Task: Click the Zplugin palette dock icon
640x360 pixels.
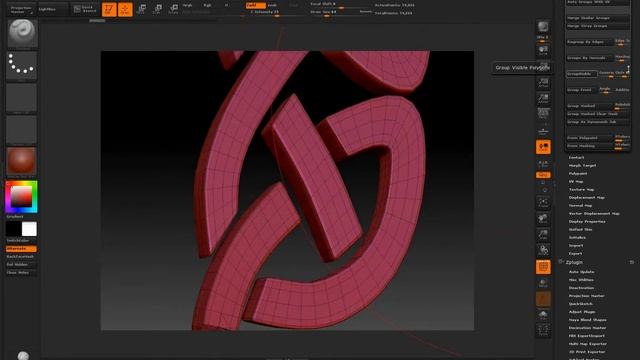Action: click(x=561, y=262)
